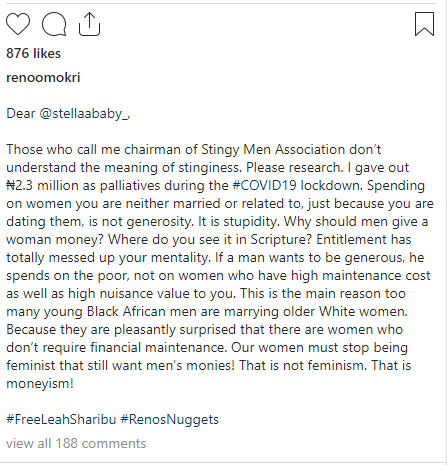
Task: Click the phrase "older White women."
Action: click(x=345, y=311)
